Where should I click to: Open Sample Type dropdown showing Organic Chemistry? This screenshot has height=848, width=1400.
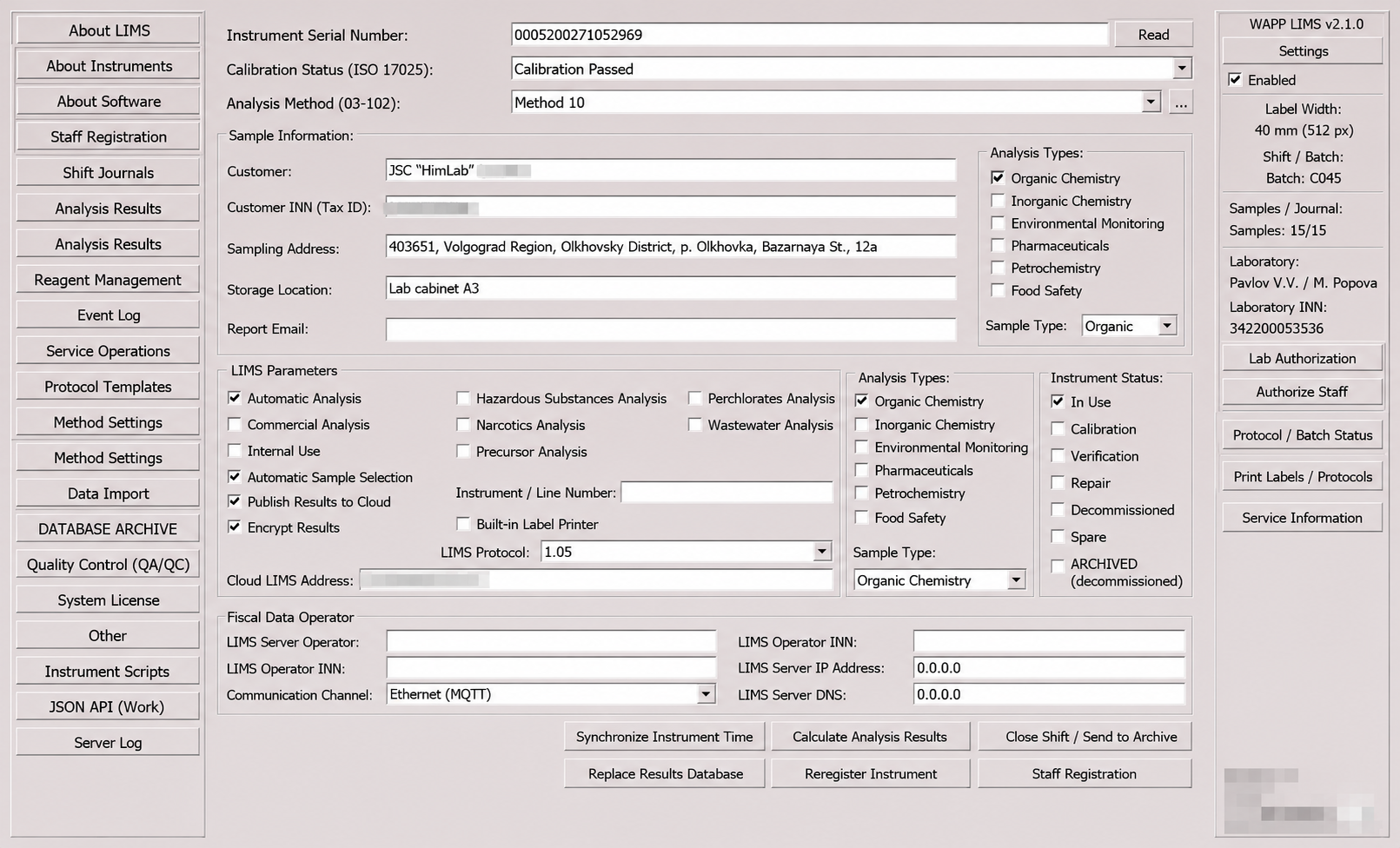[1016, 580]
